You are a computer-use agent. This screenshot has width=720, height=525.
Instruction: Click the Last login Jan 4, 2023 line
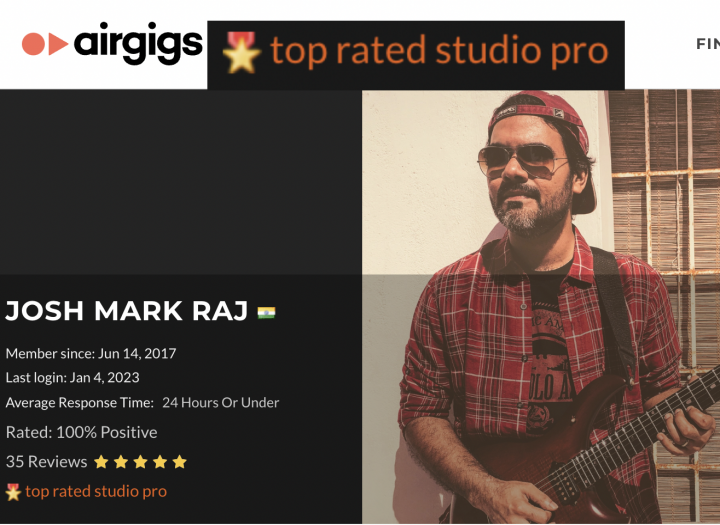click(73, 378)
